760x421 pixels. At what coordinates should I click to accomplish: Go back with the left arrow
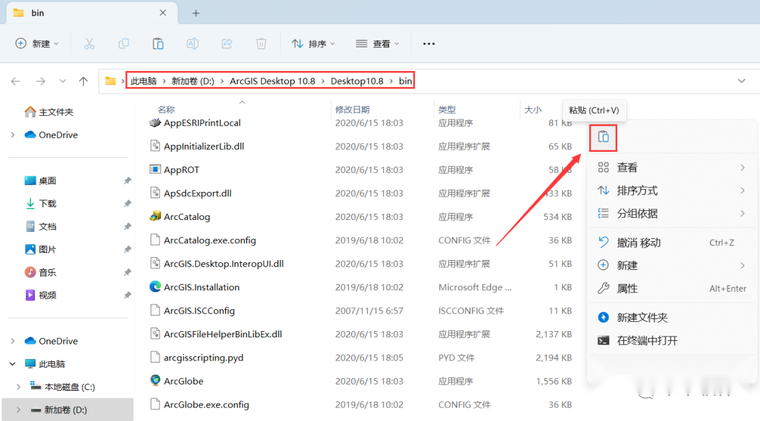[16, 81]
